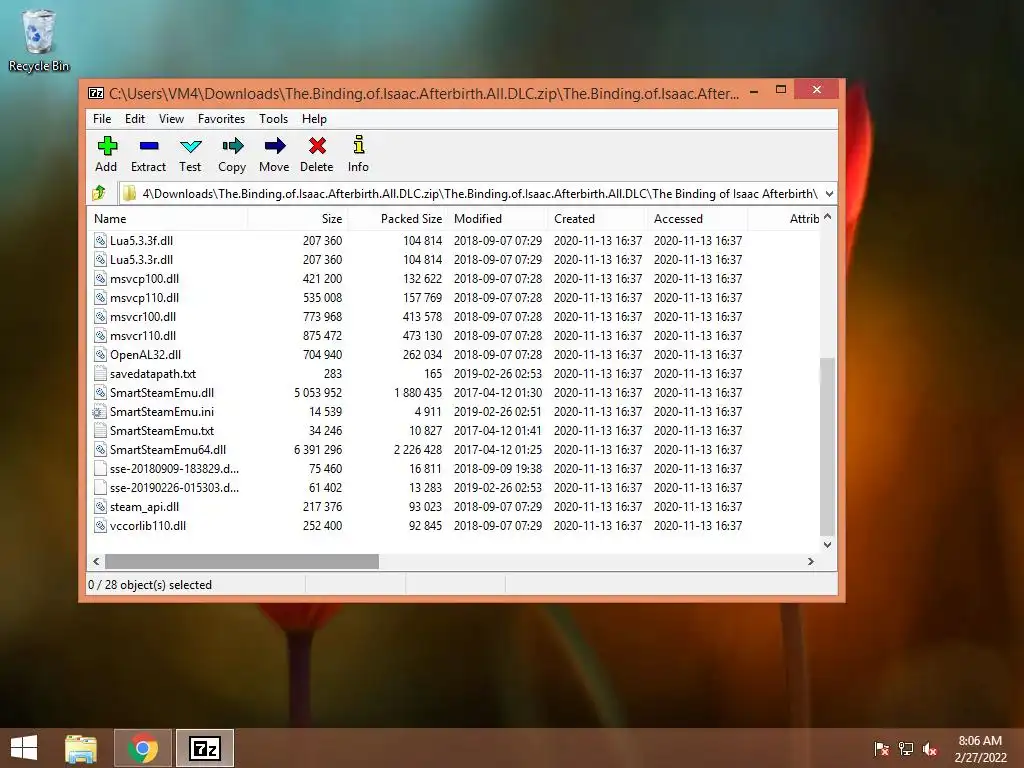Click the horizontal scrollbar right arrow

[810, 561]
